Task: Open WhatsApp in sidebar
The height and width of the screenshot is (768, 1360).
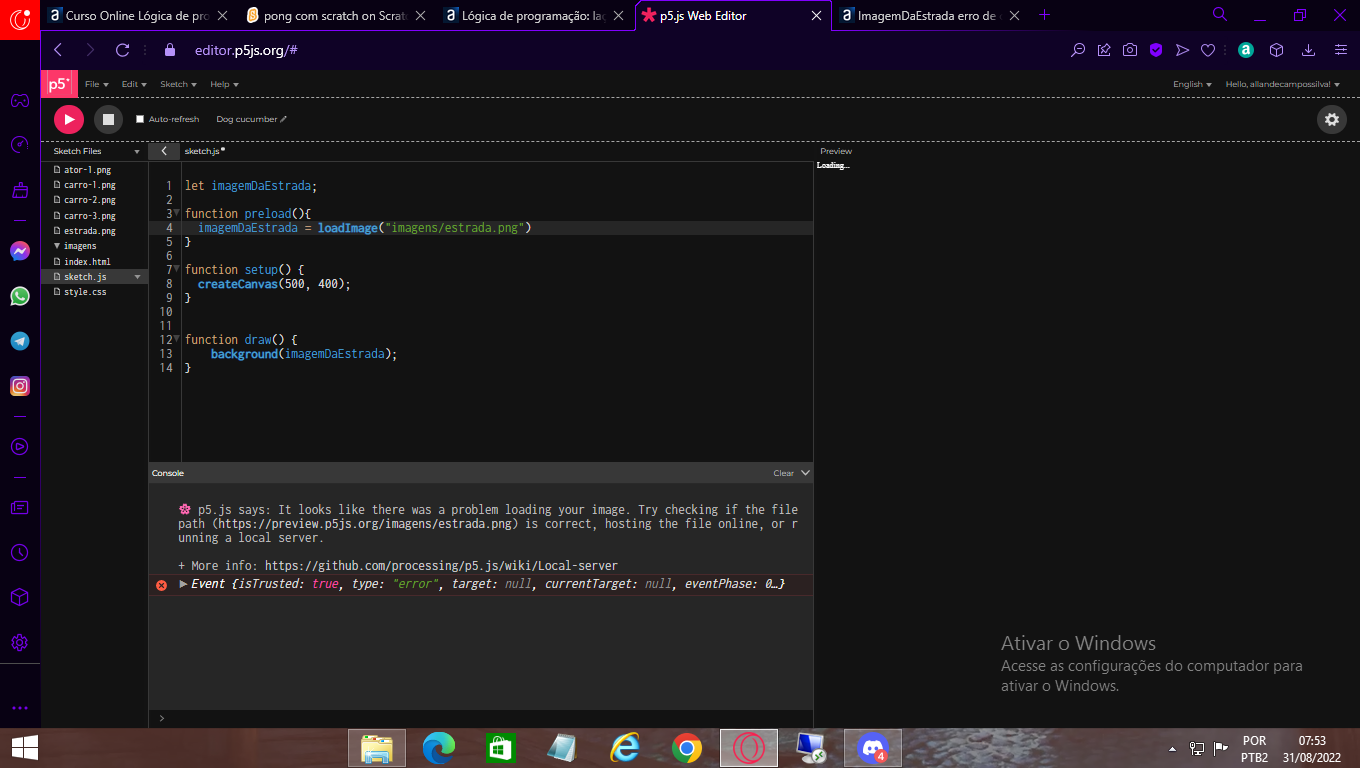Action: tap(20, 296)
